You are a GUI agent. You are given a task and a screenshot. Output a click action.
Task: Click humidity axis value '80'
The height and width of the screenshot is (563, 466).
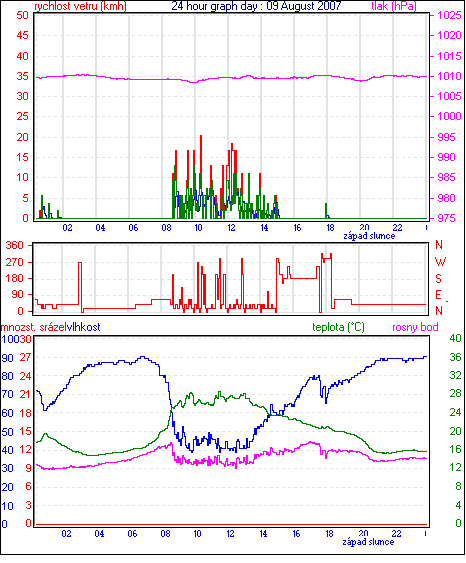[8, 377]
